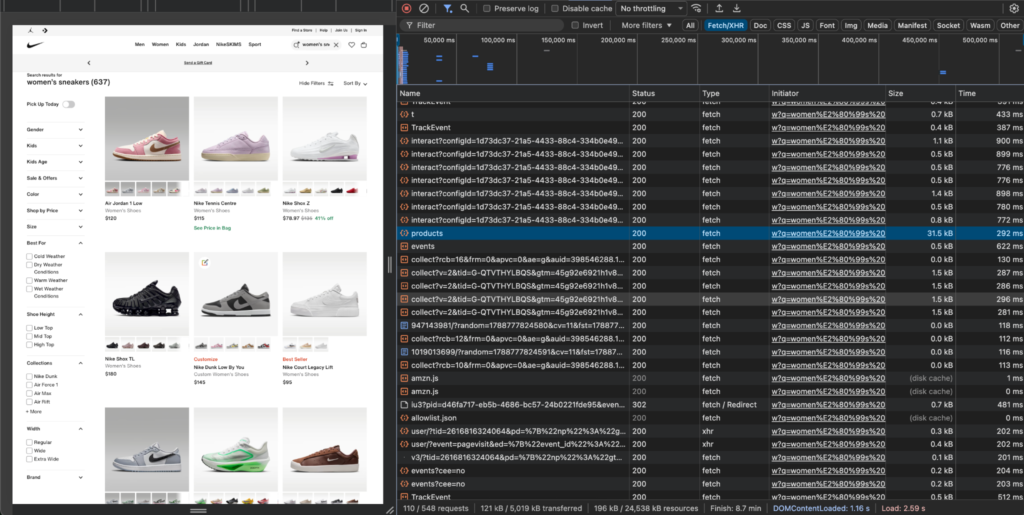1024x515 pixels.
Task: Open the Send a Gift Card link
Action: (198, 63)
